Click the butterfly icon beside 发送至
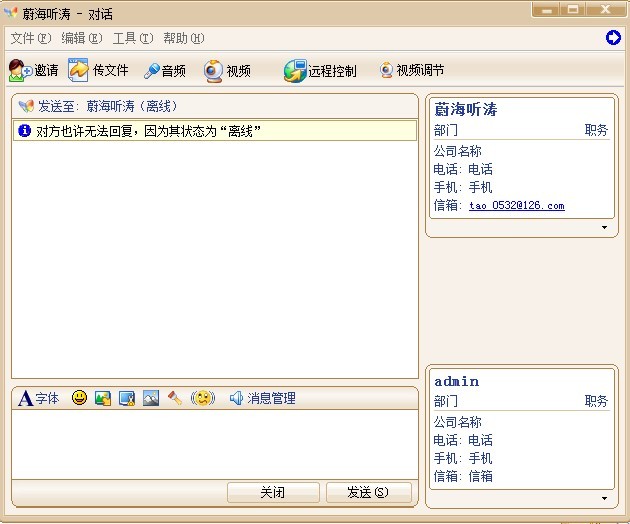 (27, 106)
